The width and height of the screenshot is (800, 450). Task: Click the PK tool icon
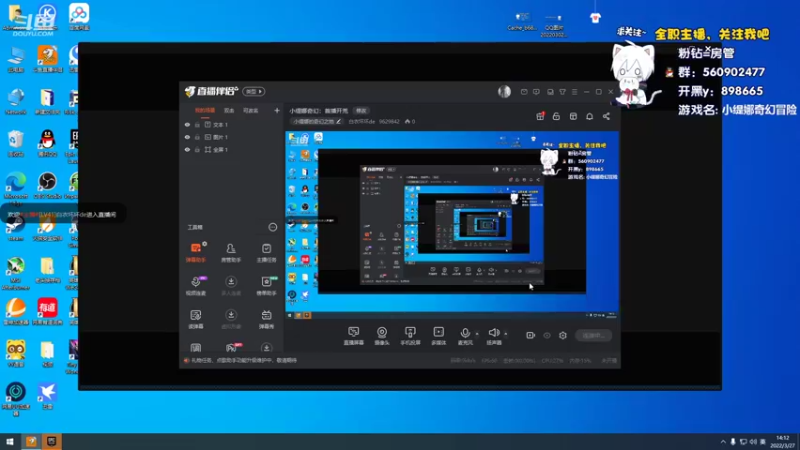(231, 348)
